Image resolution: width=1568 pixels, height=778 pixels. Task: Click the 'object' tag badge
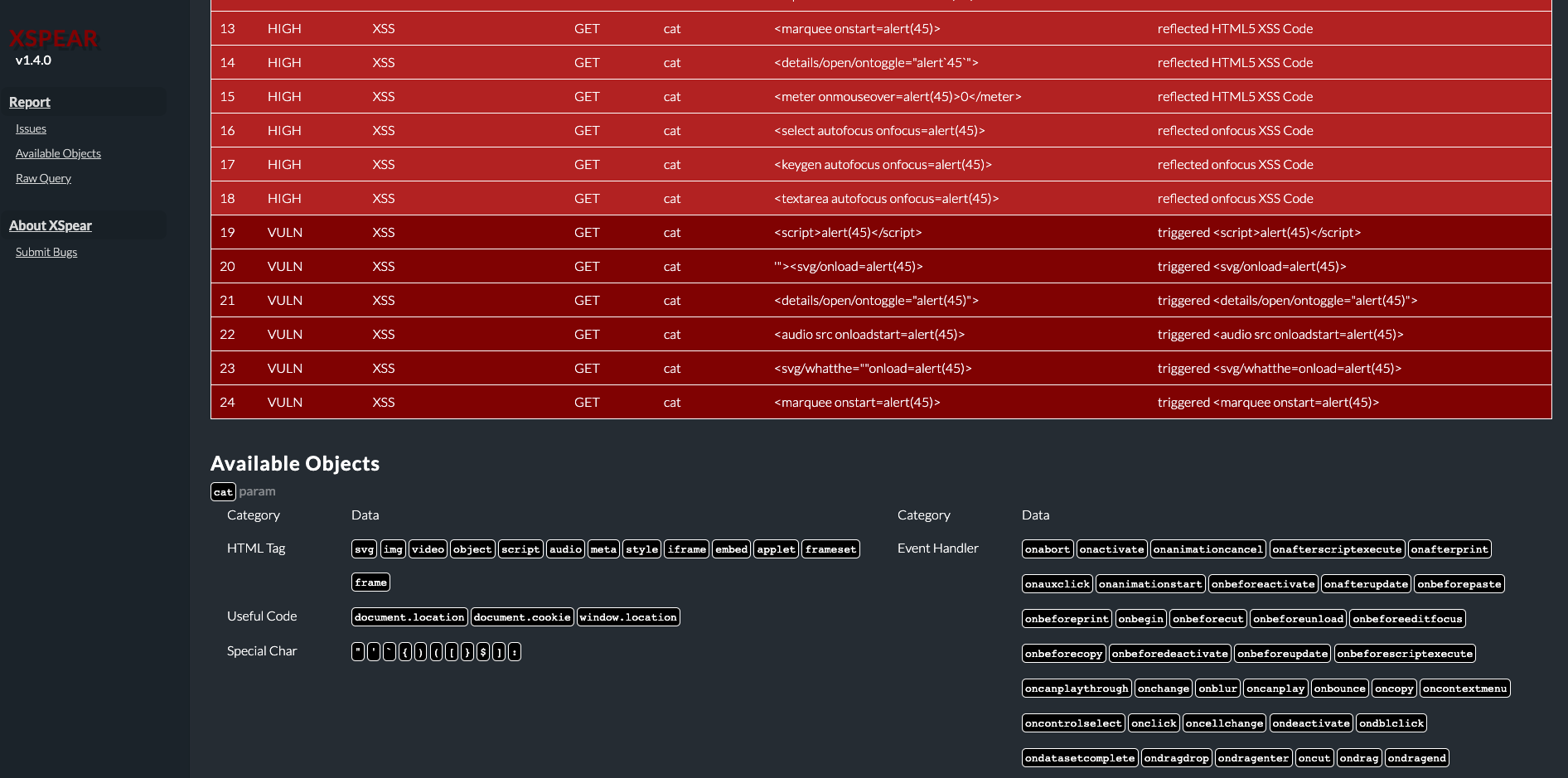pos(472,549)
